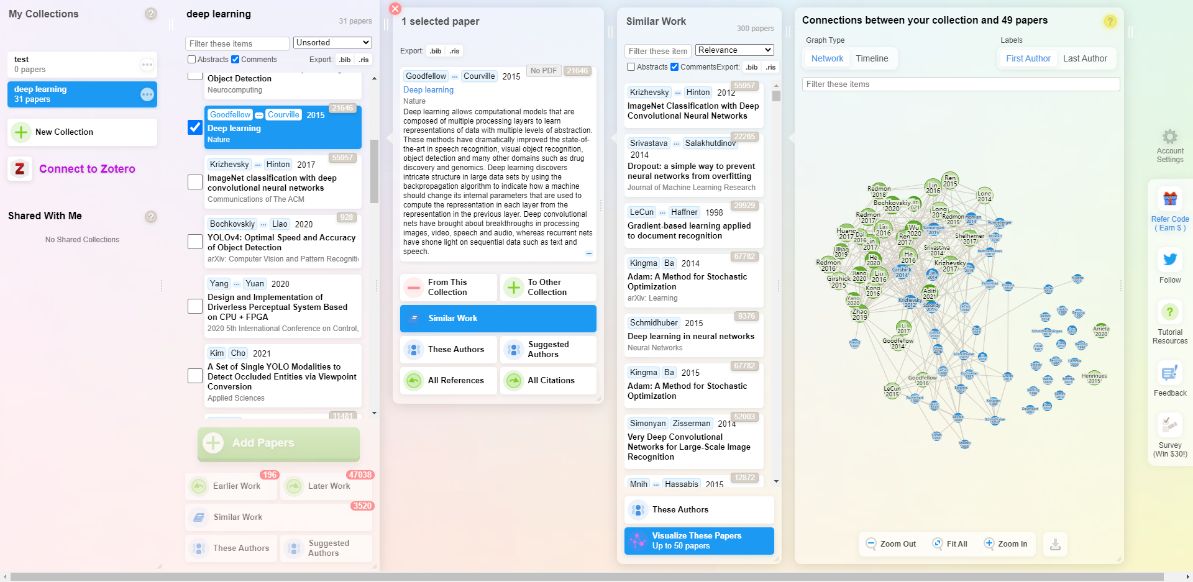Enable Abstracts in deep learning collection list
The height and width of the screenshot is (582, 1193).
[191, 59]
